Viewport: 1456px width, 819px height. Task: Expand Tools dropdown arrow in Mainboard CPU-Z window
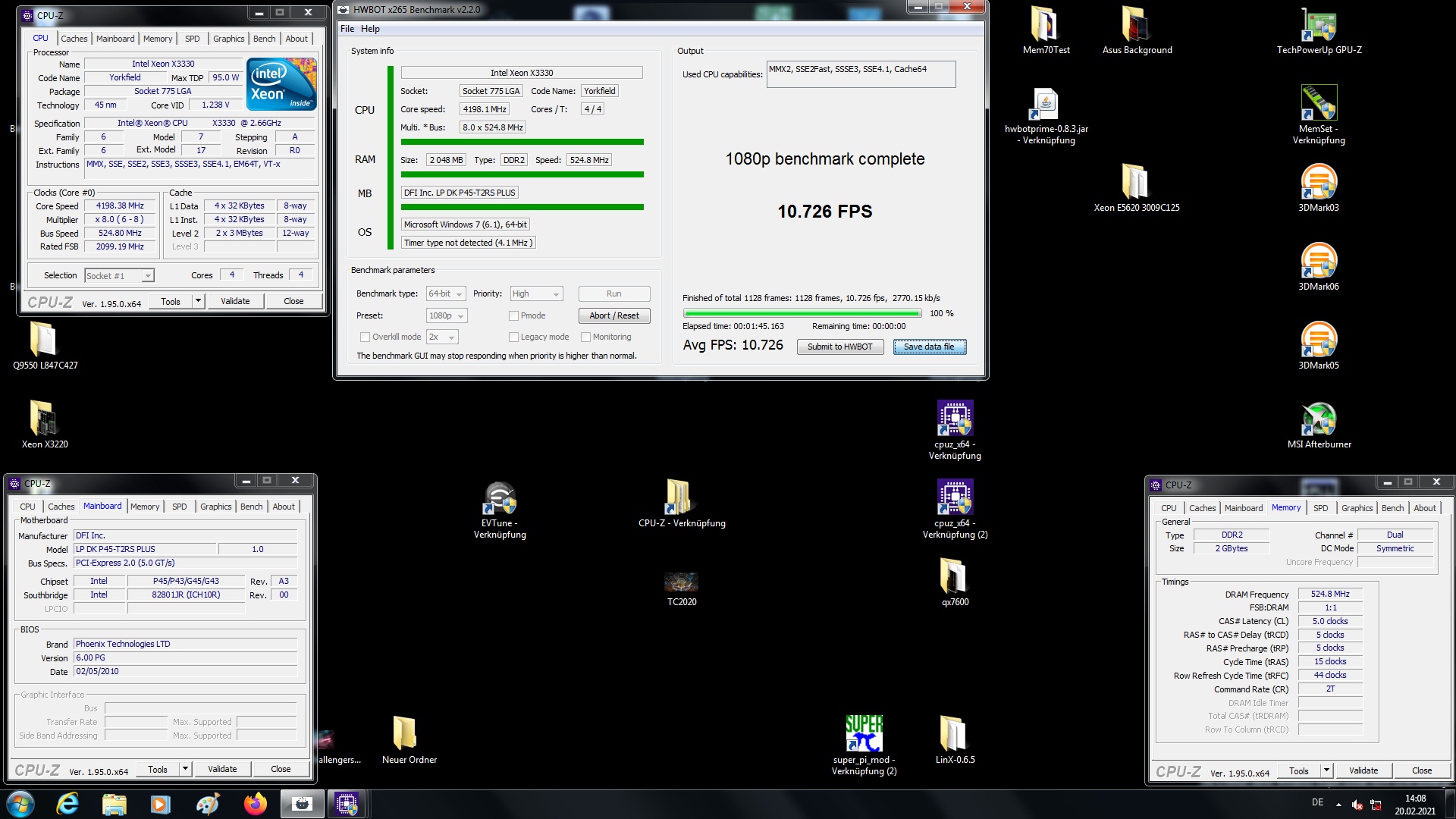[185, 769]
